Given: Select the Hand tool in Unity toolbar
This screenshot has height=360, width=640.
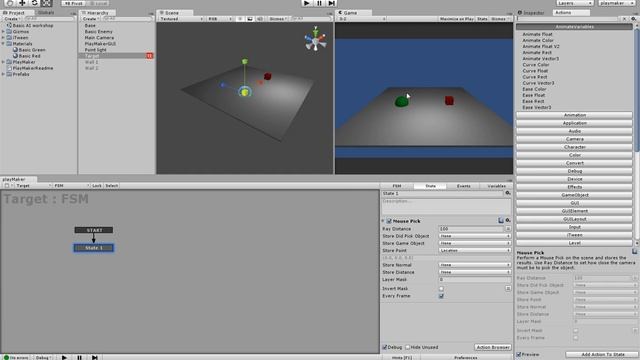Looking at the screenshot, I should [x=9, y=3].
